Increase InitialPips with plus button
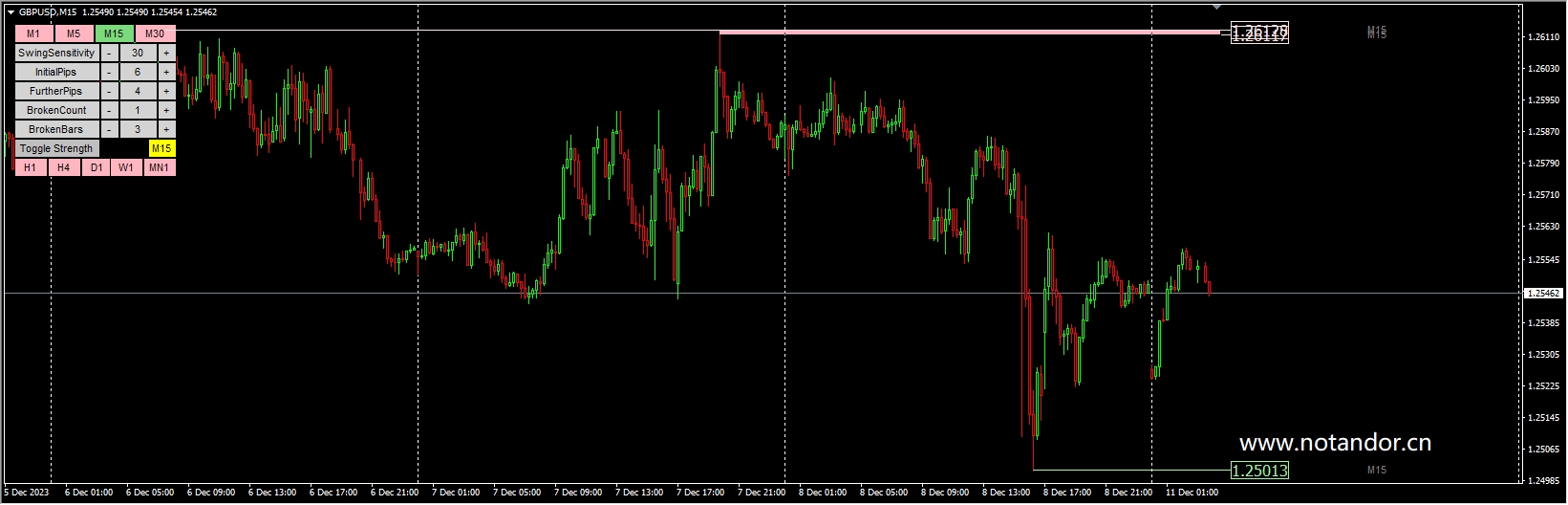 tap(166, 72)
